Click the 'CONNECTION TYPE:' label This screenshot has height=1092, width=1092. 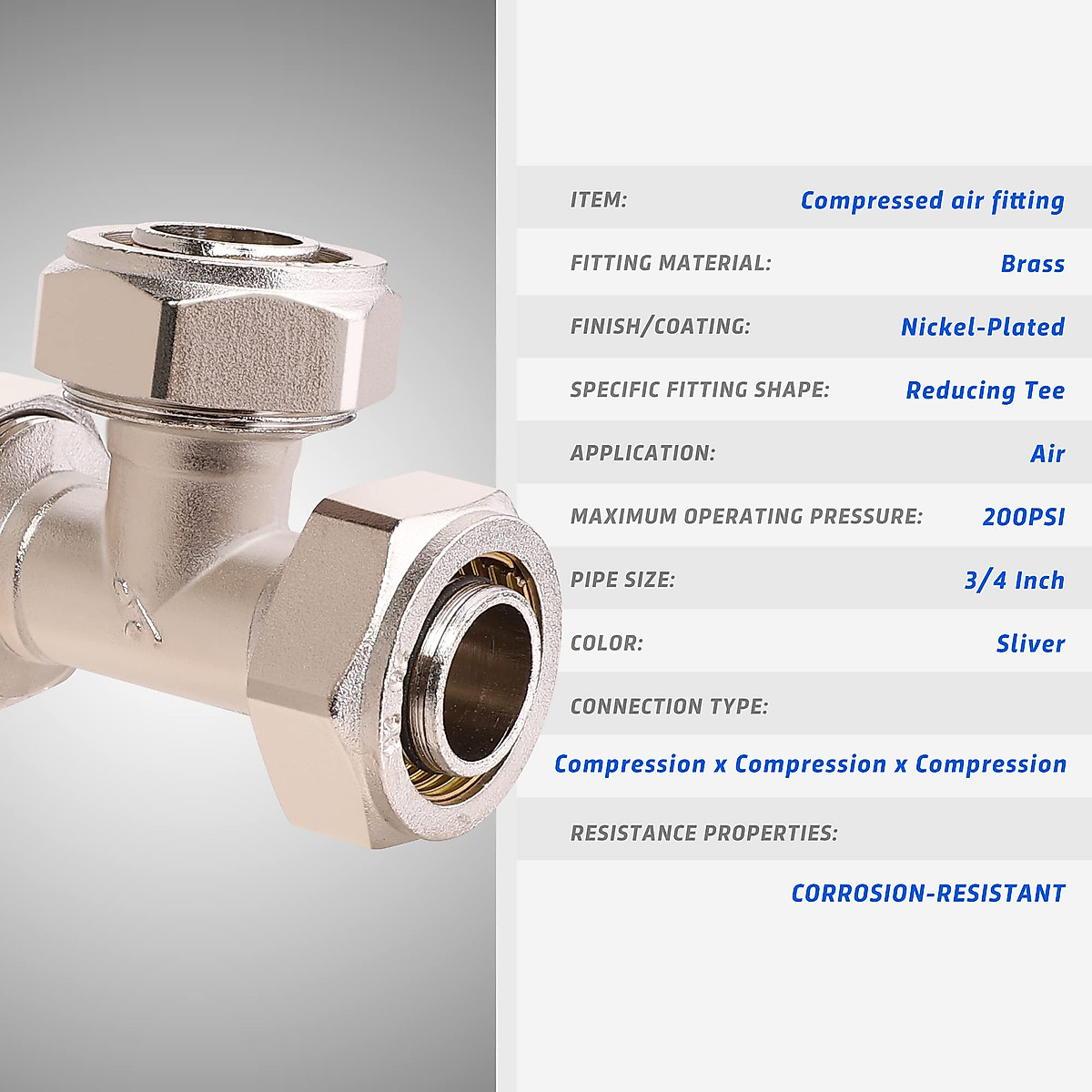[x=669, y=706]
